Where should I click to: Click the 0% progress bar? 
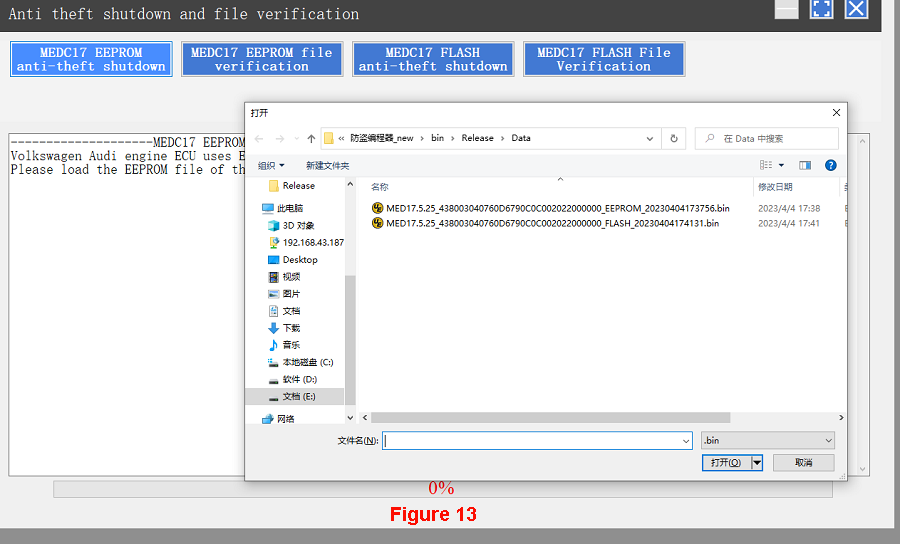pyautogui.click(x=443, y=489)
